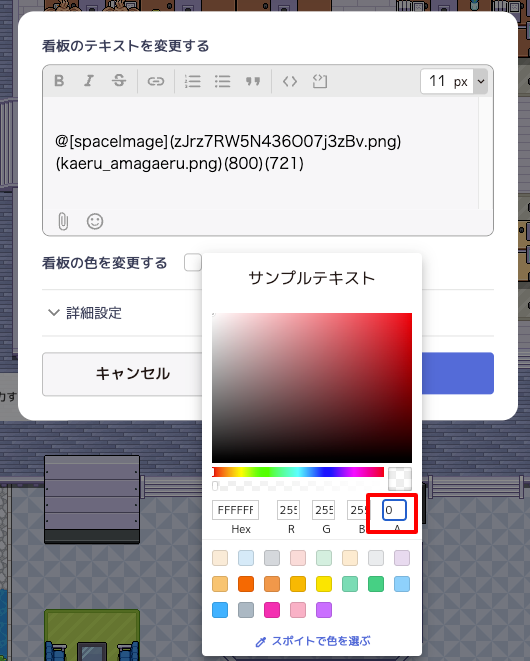Select the gray swatch in the bottom row
The image size is (530, 661).
coord(246,610)
